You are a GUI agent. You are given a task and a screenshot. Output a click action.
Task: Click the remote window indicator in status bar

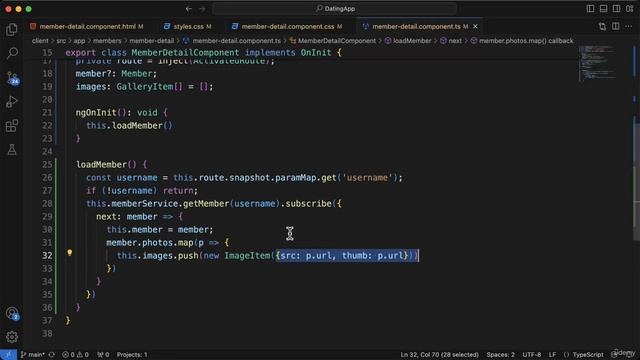pos(8,355)
